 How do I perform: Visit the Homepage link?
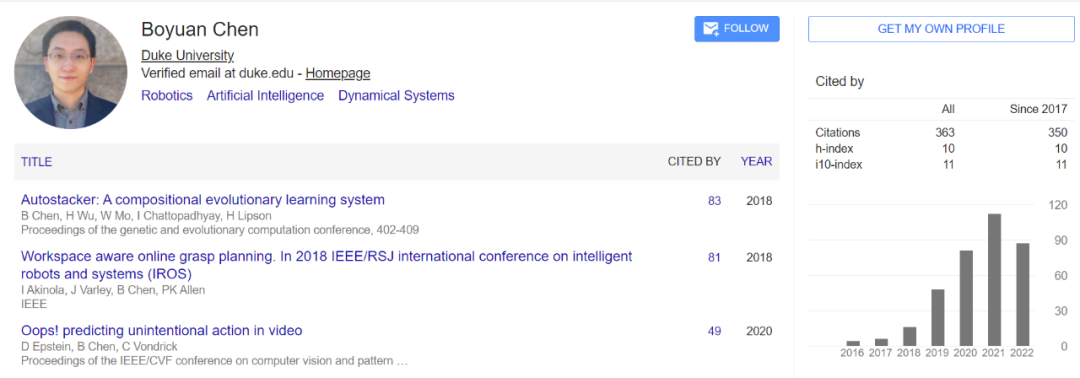(x=338, y=73)
